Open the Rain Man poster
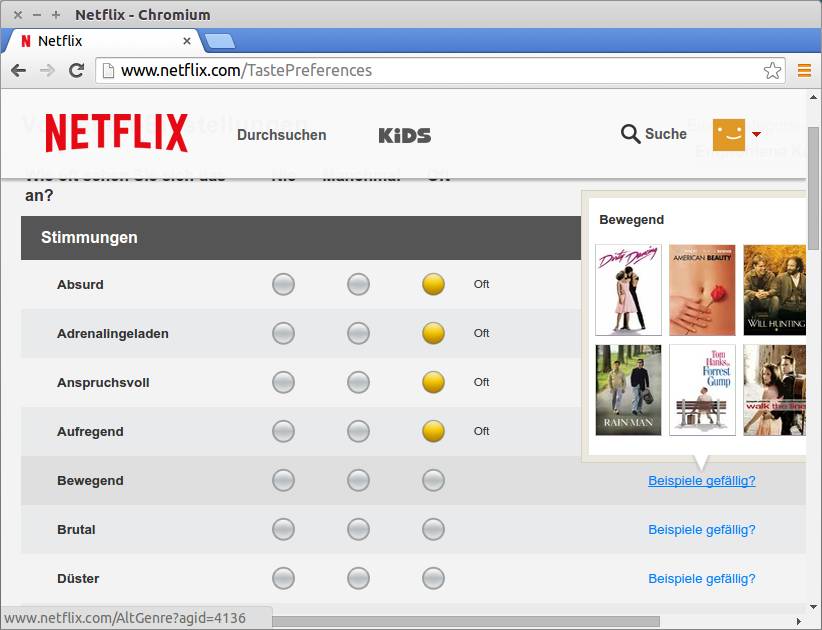The height and width of the screenshot is (630, 822). (629, 390)
